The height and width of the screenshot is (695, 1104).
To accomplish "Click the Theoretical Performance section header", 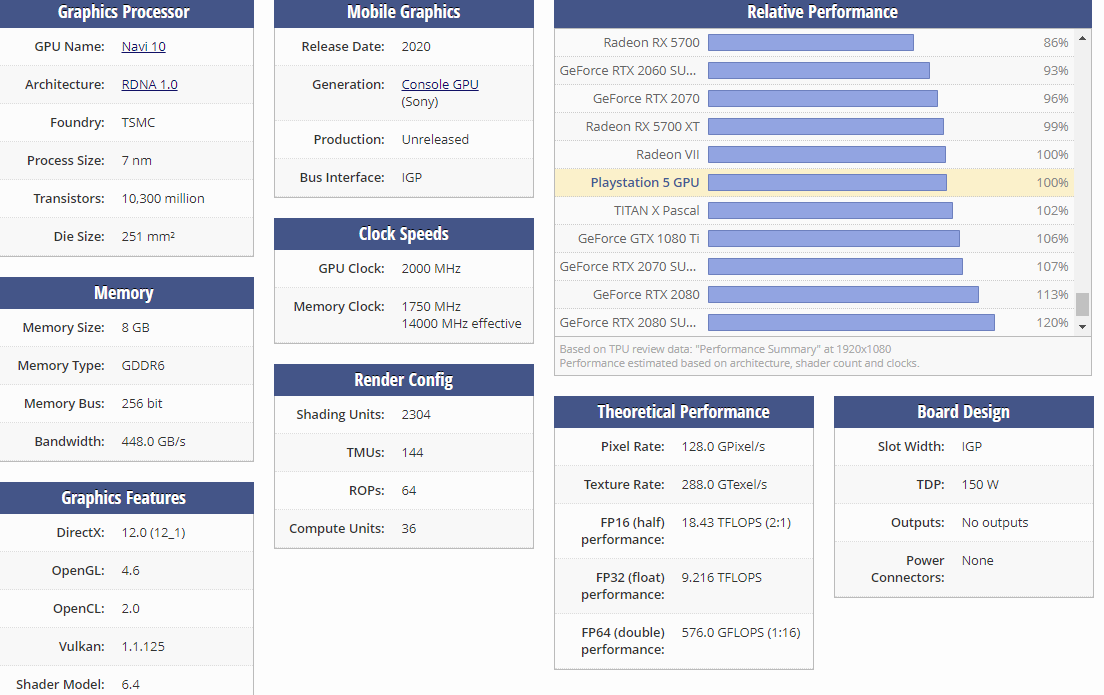I will coord(683,412).
